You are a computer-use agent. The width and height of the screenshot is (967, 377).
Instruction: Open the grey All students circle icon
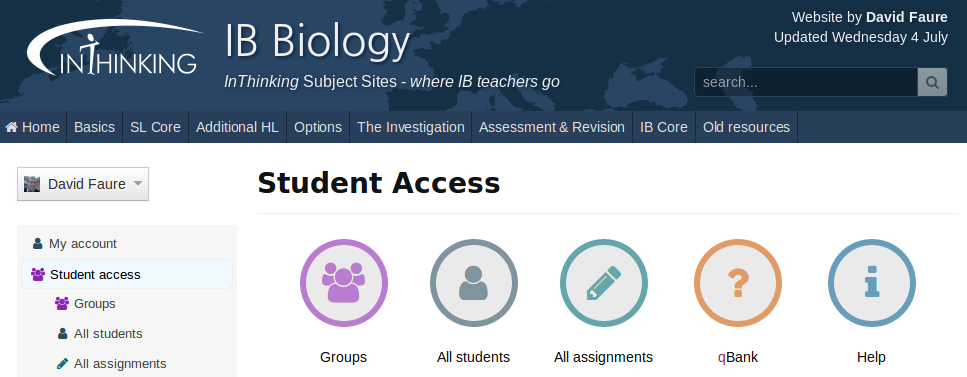click(474, 283)
